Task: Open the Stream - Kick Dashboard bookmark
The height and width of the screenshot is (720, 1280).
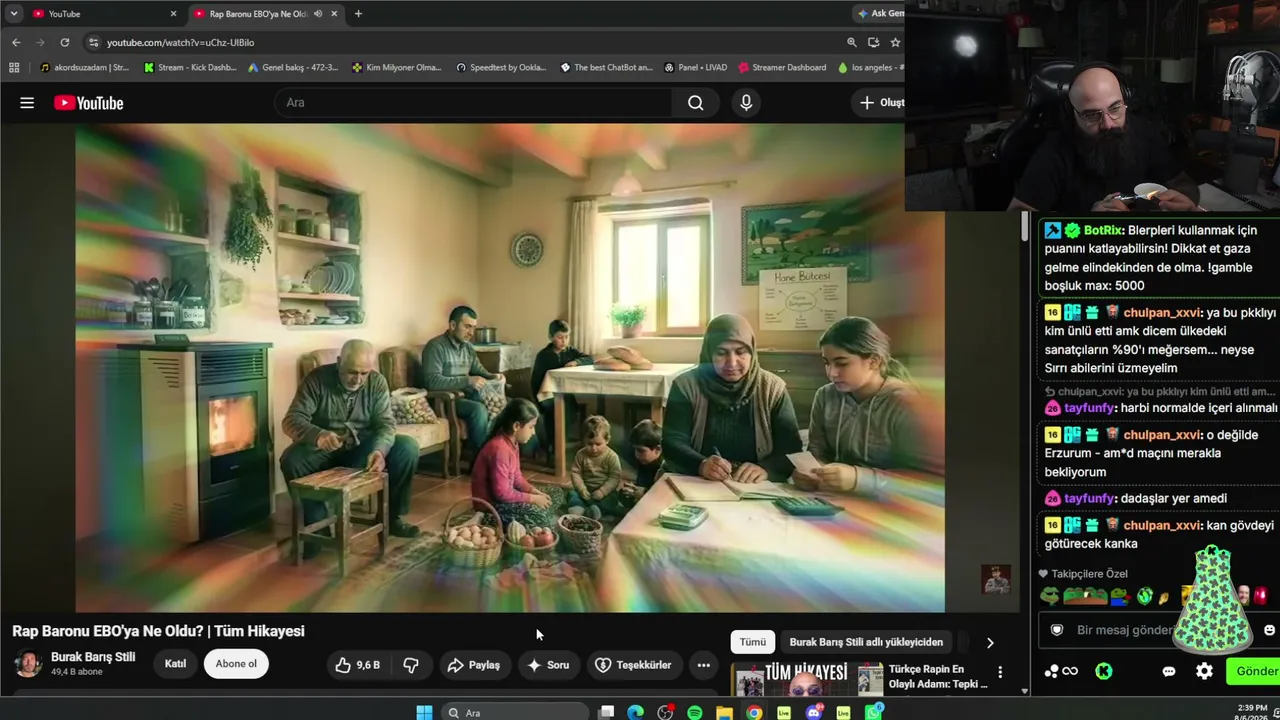Action: point(189,68)
